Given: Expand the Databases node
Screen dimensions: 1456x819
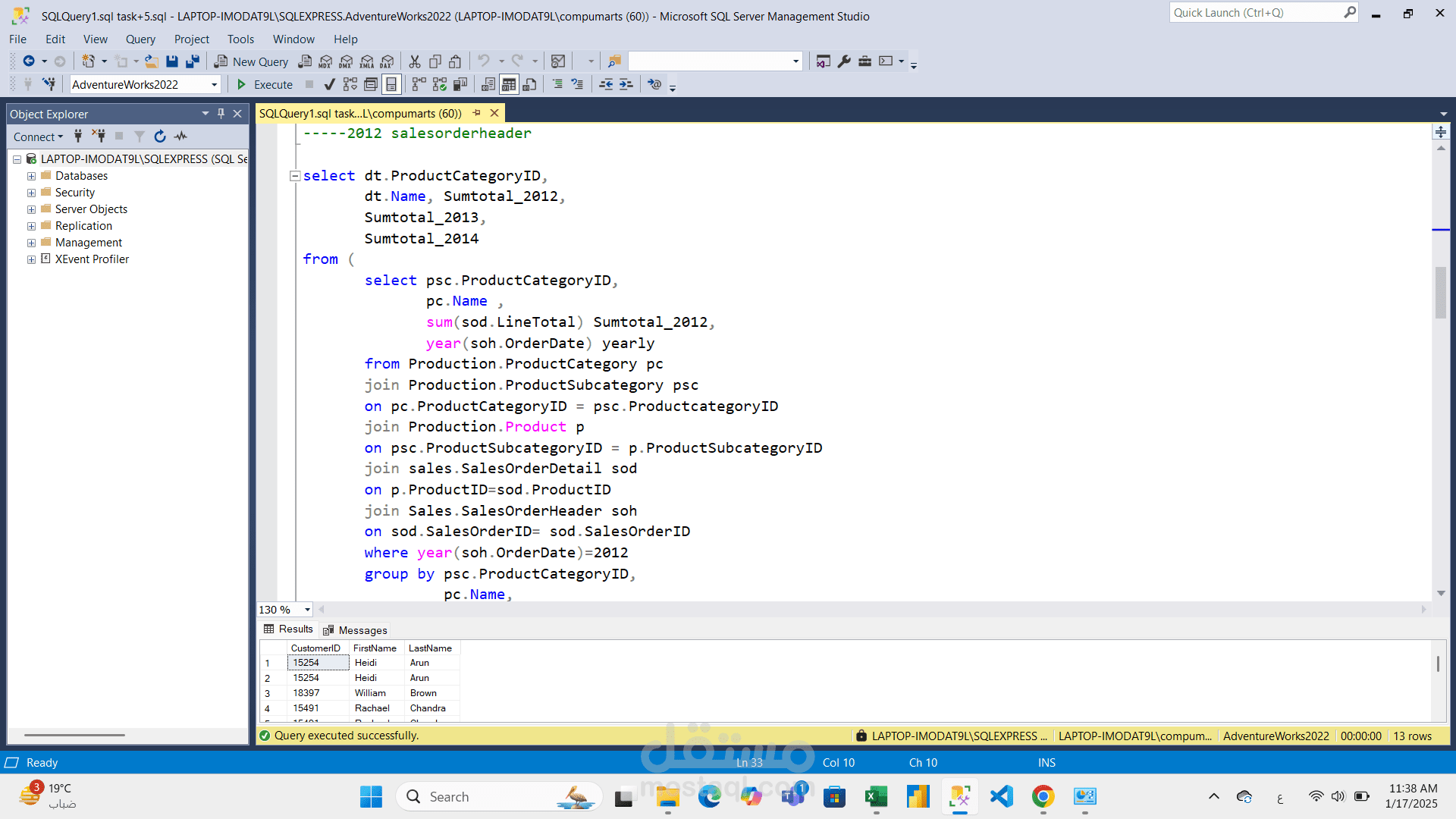Looking at the screenshot, I should pyautogui.click(x=31, y=176).
